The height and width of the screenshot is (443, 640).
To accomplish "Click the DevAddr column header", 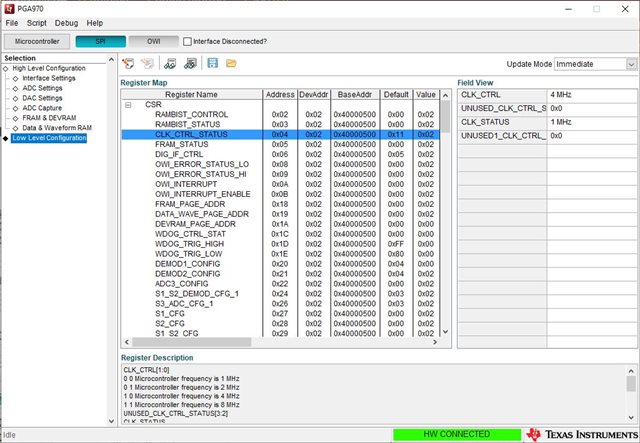I will coord(314,95).
